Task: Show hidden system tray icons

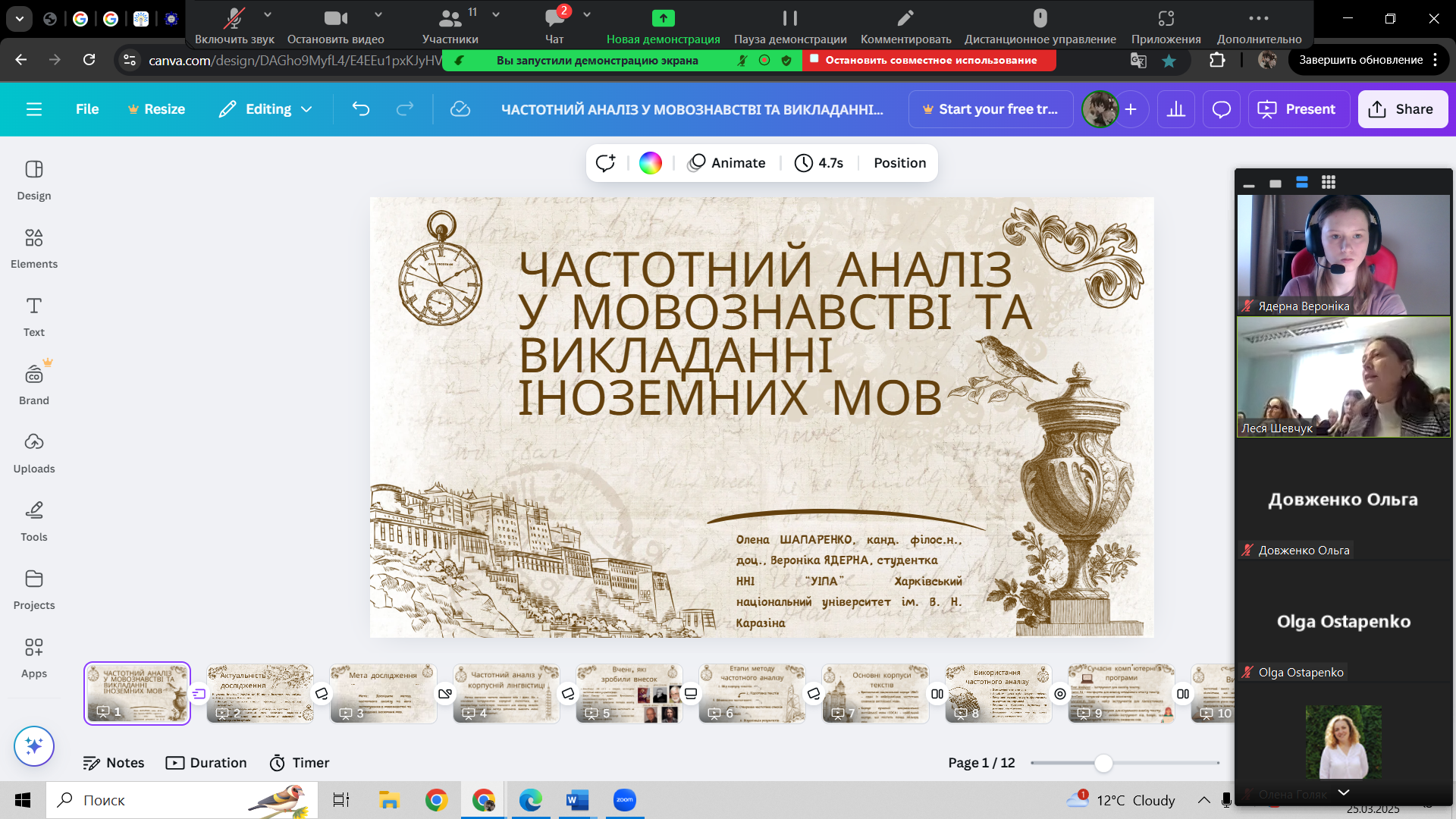Action: 1203,800
